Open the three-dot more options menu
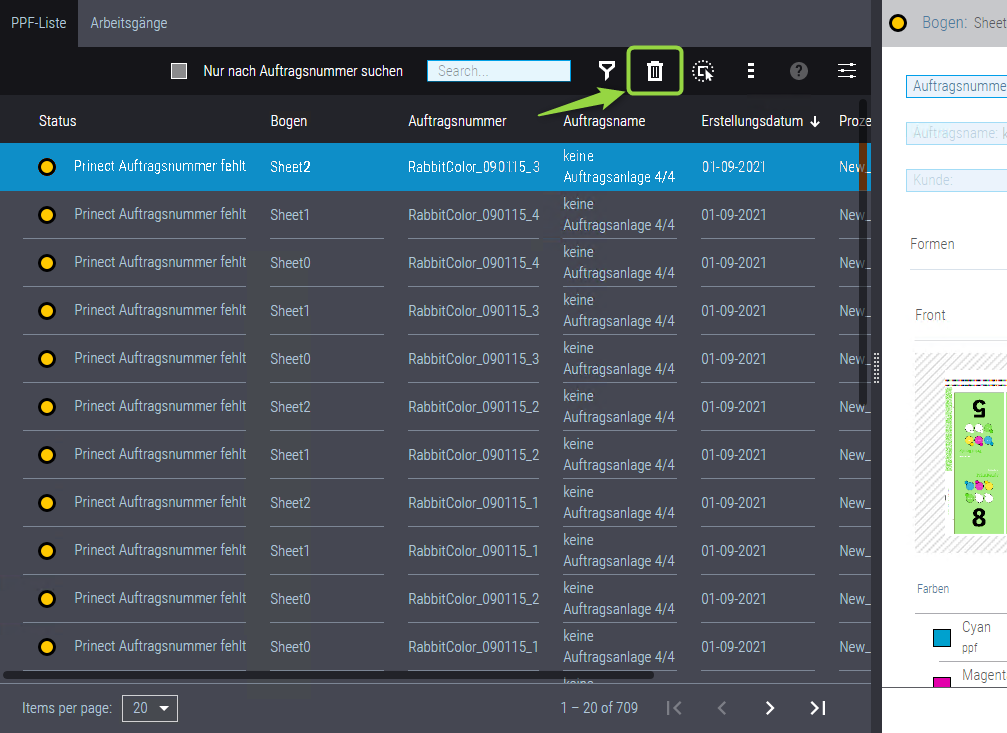Screen dimensions: 1007x733 [x=751, y=71]
